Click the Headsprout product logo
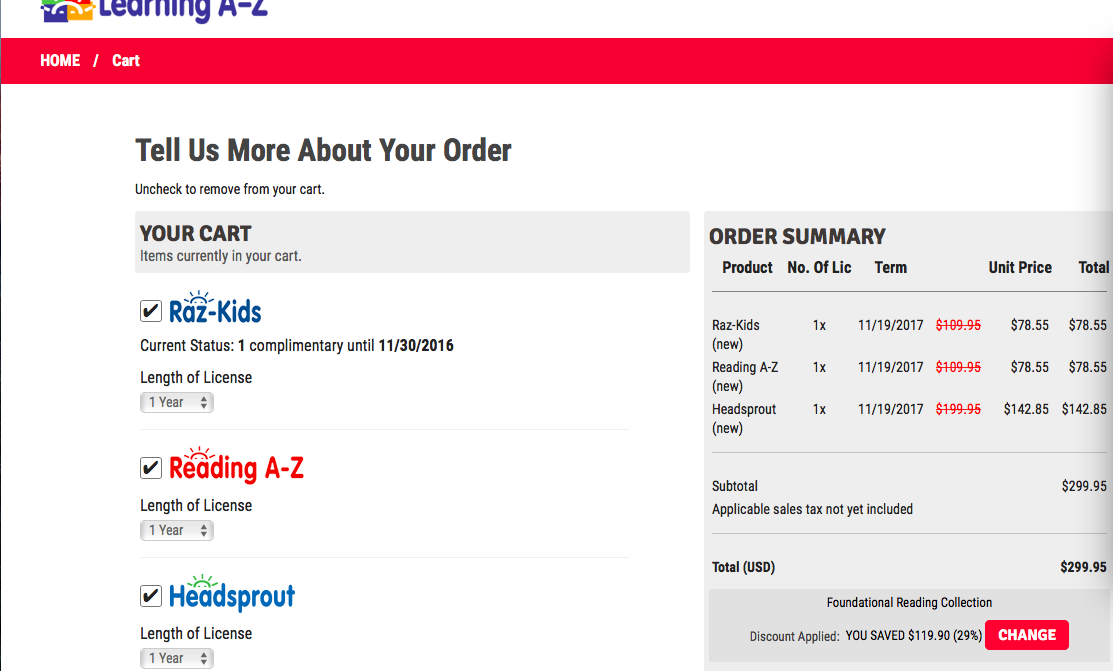This screenshot has width=1113, height=671. point(232,593)
